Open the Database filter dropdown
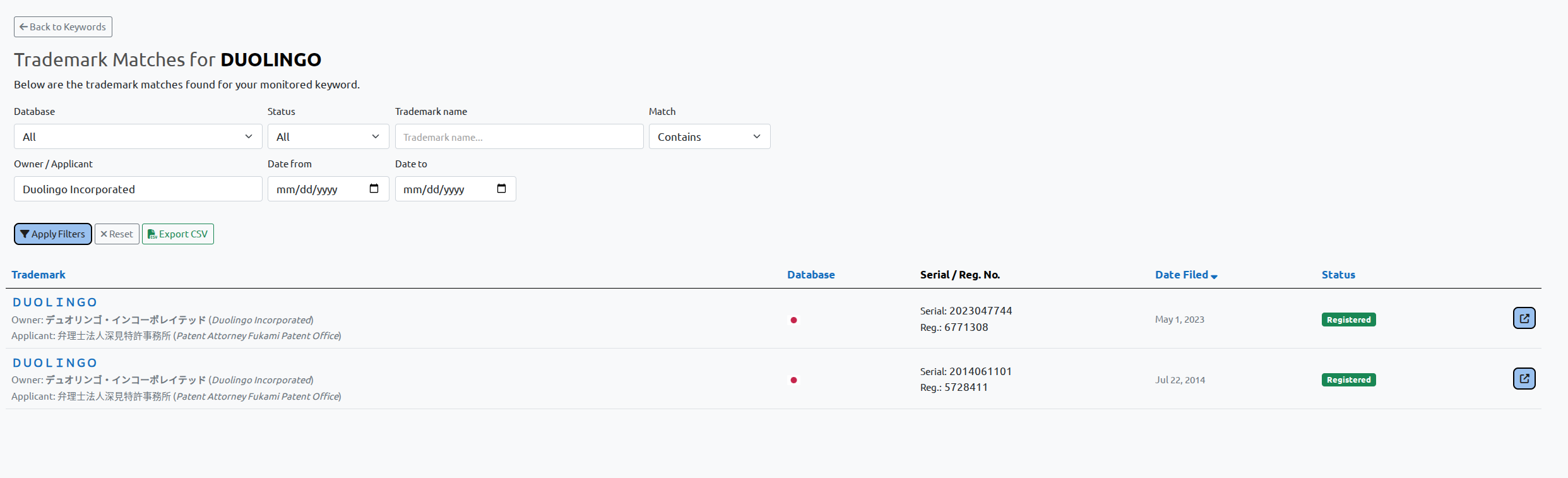Image resolution: width=1568 pixels, height=478 pixels. (138, 136)
